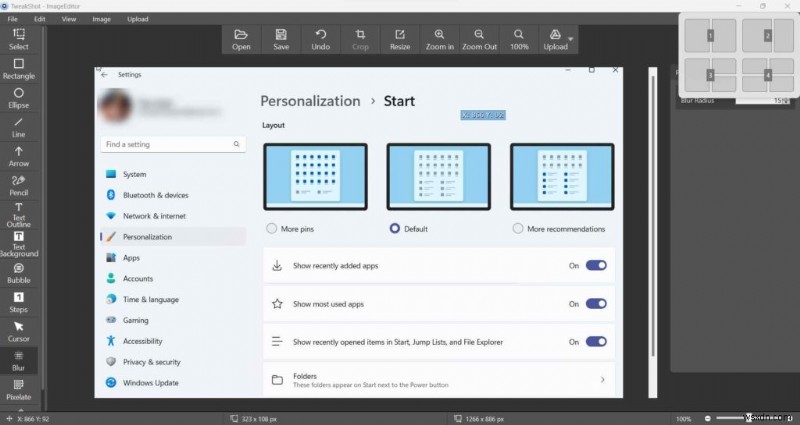The image size is (800, 425).
Task: Open Apps in Settings sidebar
Action: (x=173, y=258)
